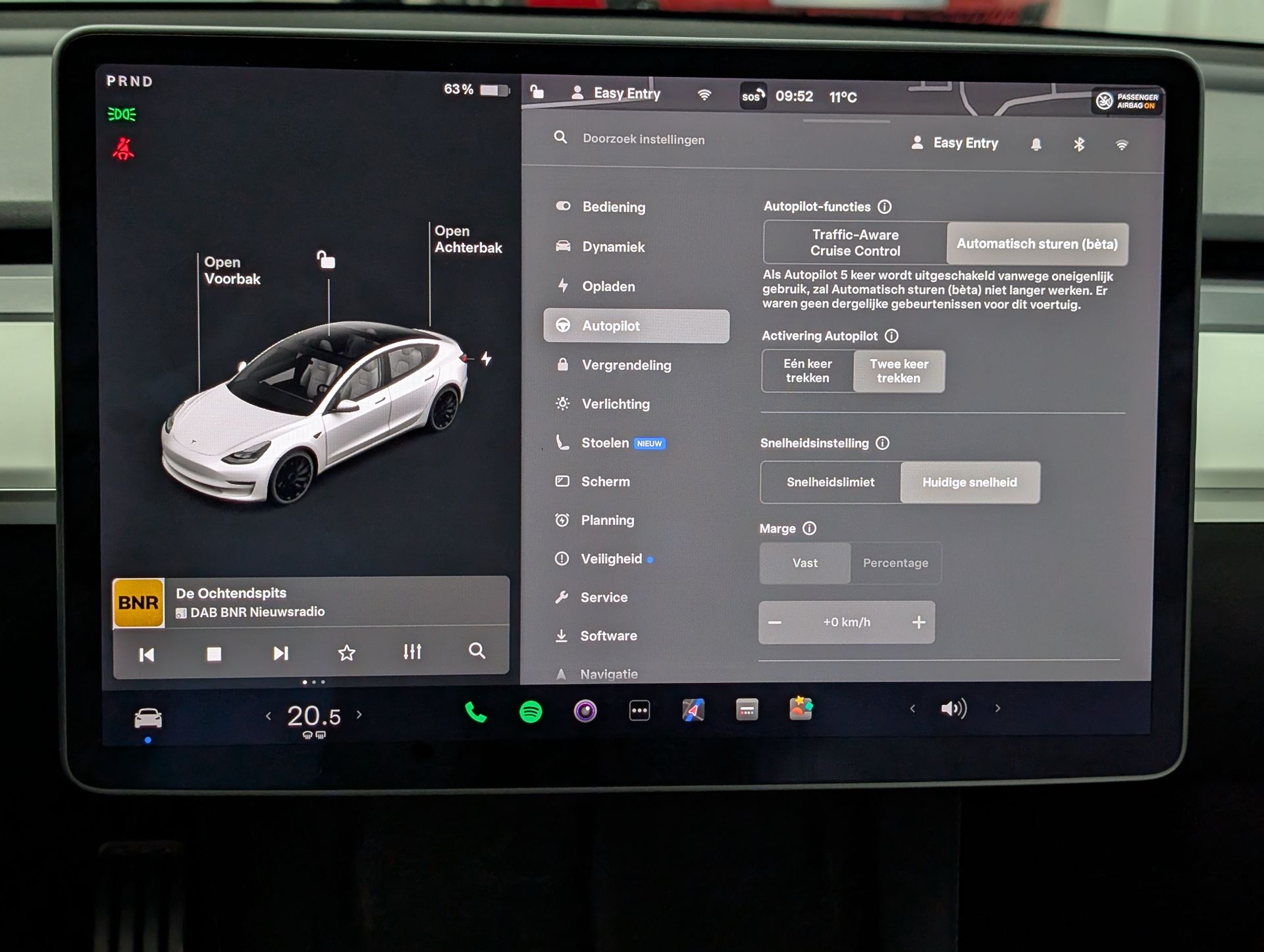This screenshot has width=1264, height=952.
Task: Raise cabin temperature with right chevron
Action: coord(359,714)
